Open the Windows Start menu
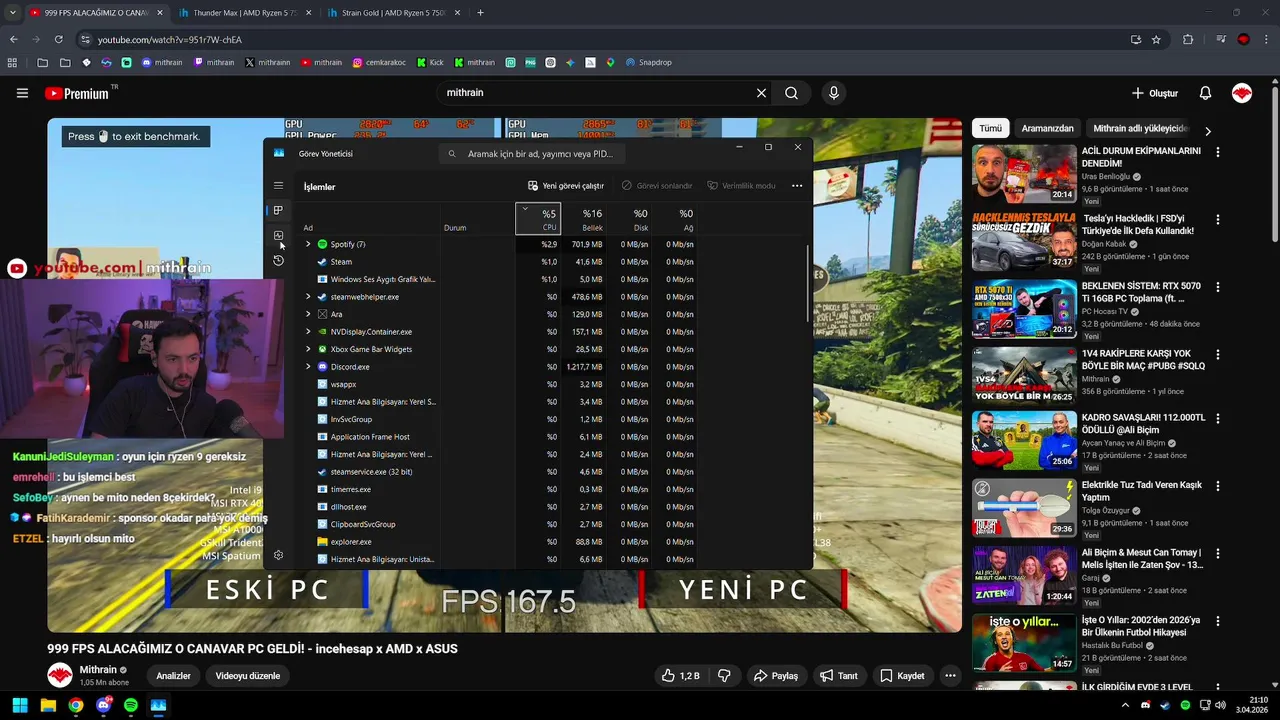Viewport: 1280px width, 720px height. tap(20, 705)
